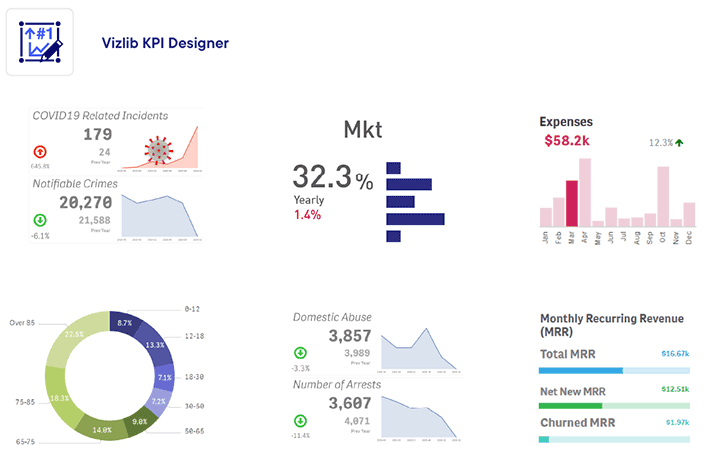The height and width of the screenshot is (466, 720).
Task: Click the Total MRR progress bar
Action: pyautogui.click(x=614, y=371)
